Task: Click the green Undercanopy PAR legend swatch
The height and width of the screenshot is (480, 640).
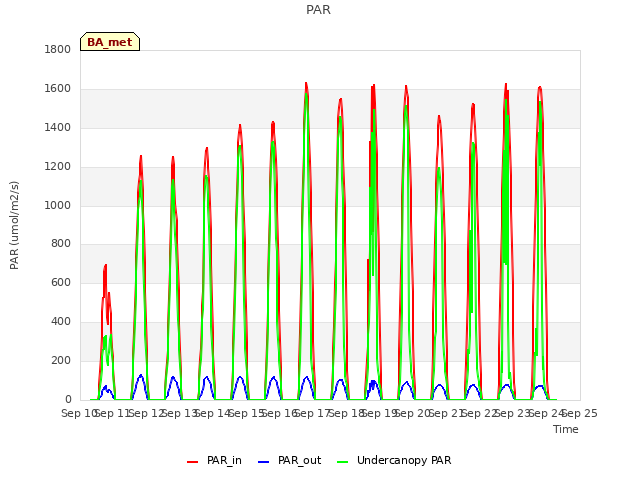Action: 343,462
